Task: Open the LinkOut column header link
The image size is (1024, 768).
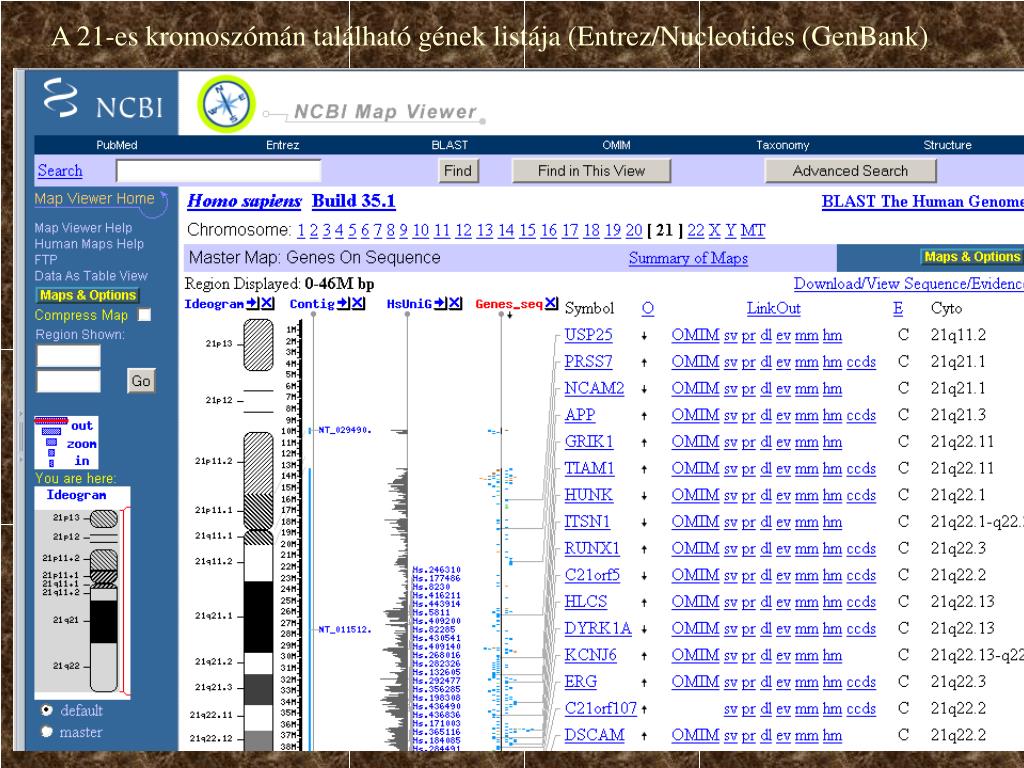Action: (x=773, y=308)
